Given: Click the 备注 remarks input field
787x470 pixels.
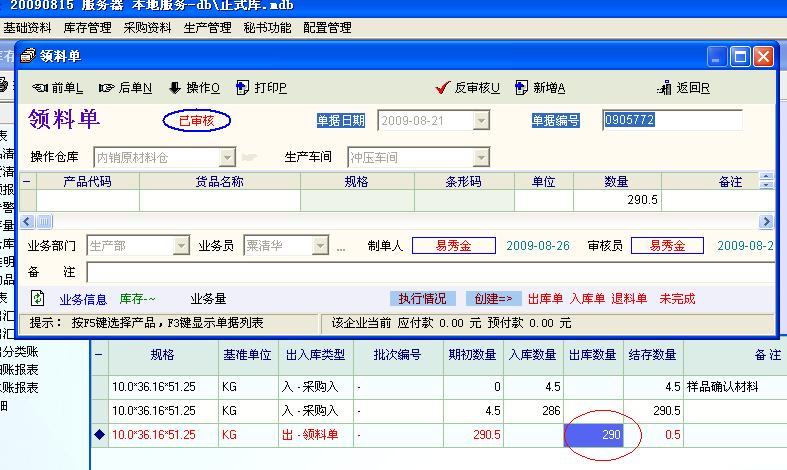Looking at the screenshot, I should click(x=430, y=272).
